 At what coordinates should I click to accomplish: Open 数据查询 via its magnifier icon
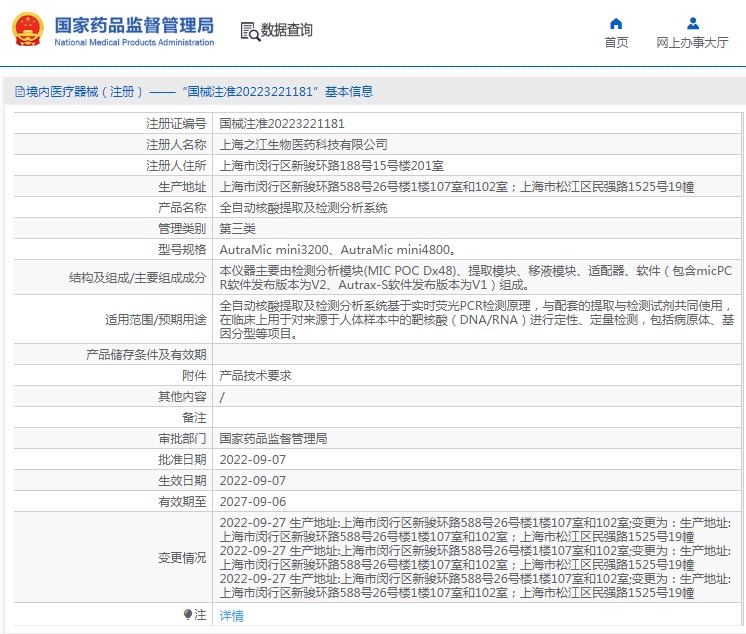[249, 31]
